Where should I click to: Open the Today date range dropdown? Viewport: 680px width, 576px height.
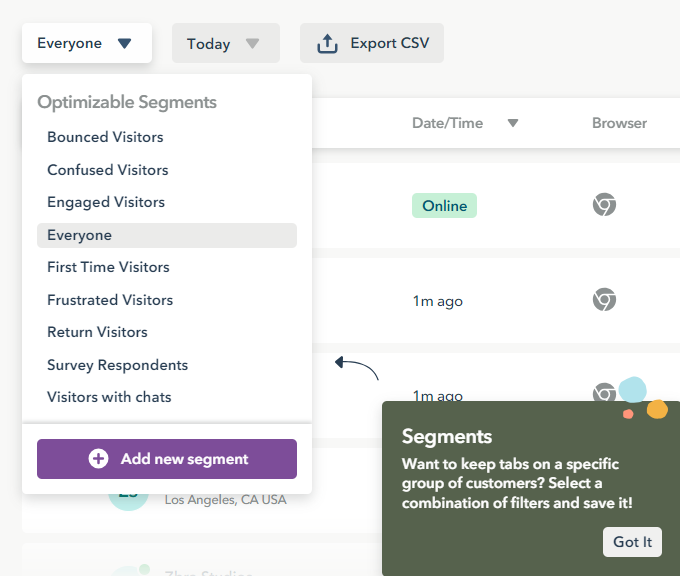[x=226, y=43]
